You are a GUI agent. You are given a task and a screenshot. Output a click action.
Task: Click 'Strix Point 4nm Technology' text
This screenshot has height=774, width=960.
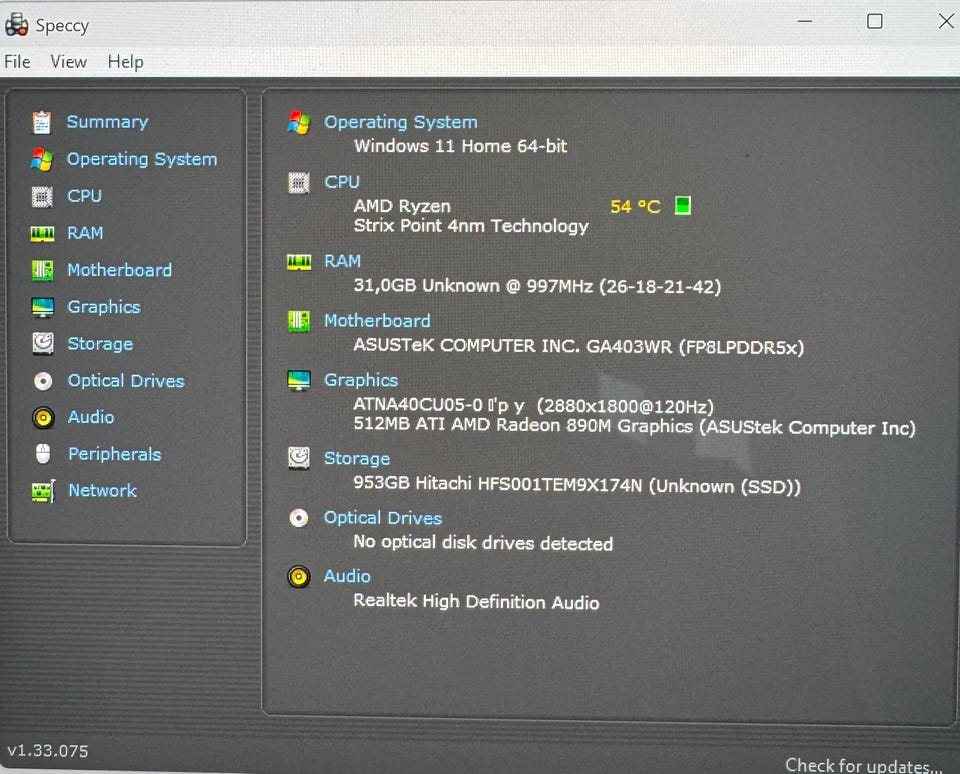coord(471,226)
